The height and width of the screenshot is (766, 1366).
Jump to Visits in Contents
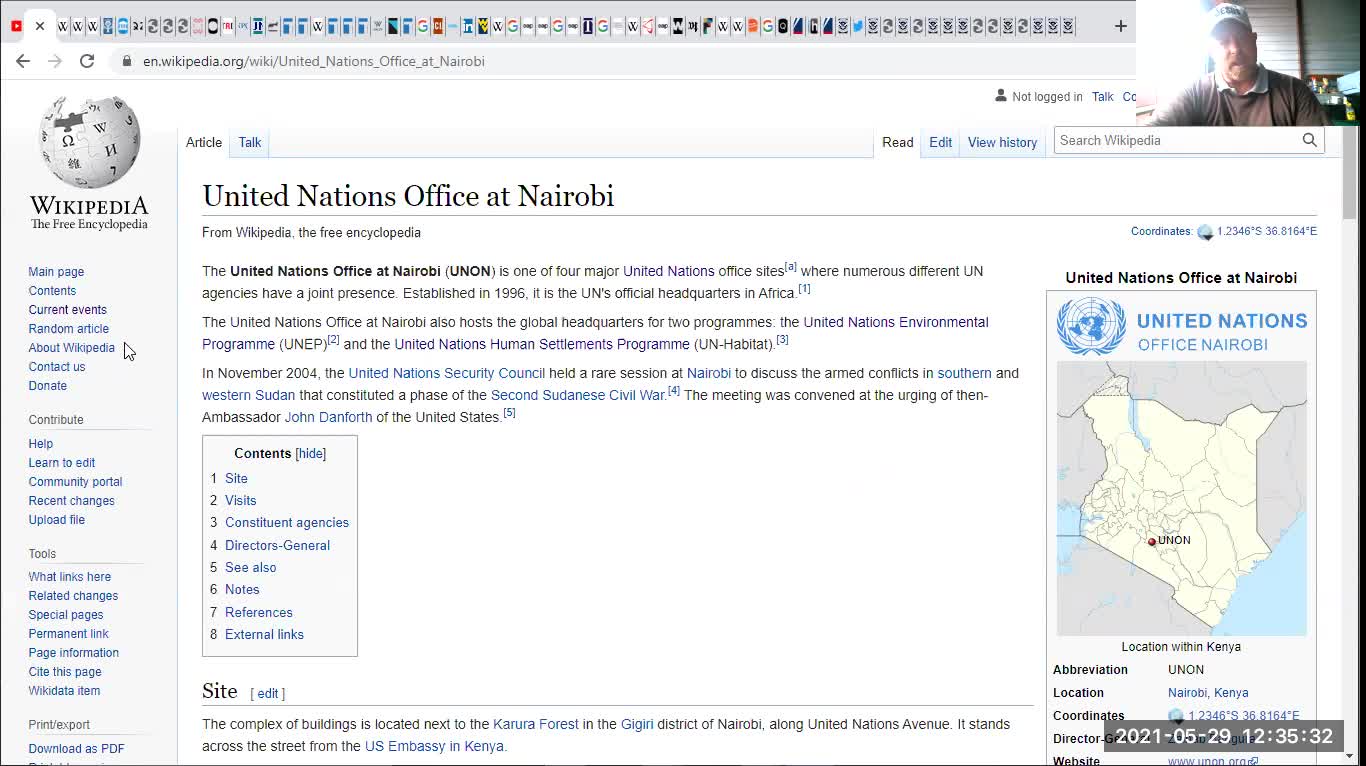(240, 500)
